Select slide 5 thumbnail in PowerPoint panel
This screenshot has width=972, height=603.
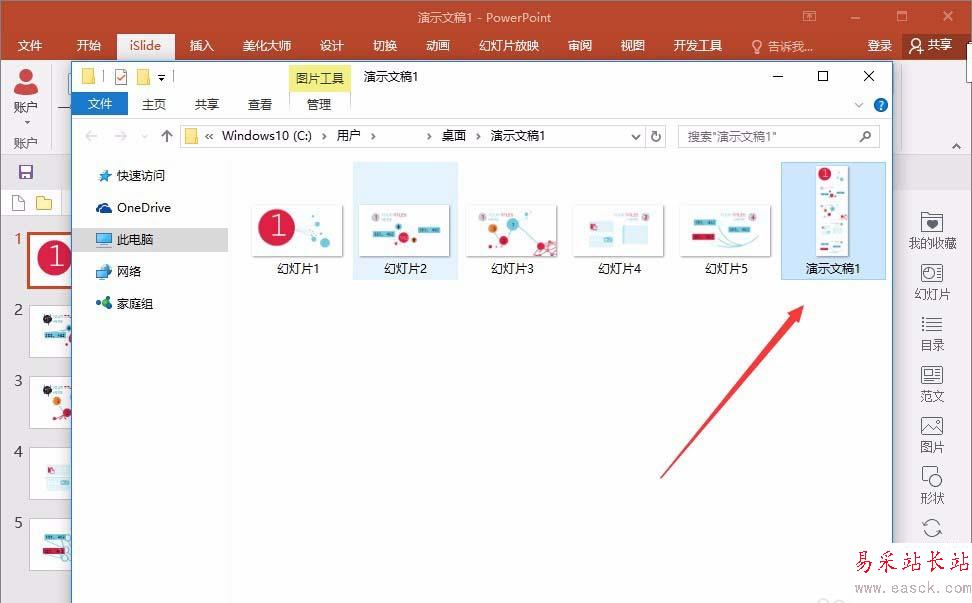pyautogui.click(x=50, y=545)
